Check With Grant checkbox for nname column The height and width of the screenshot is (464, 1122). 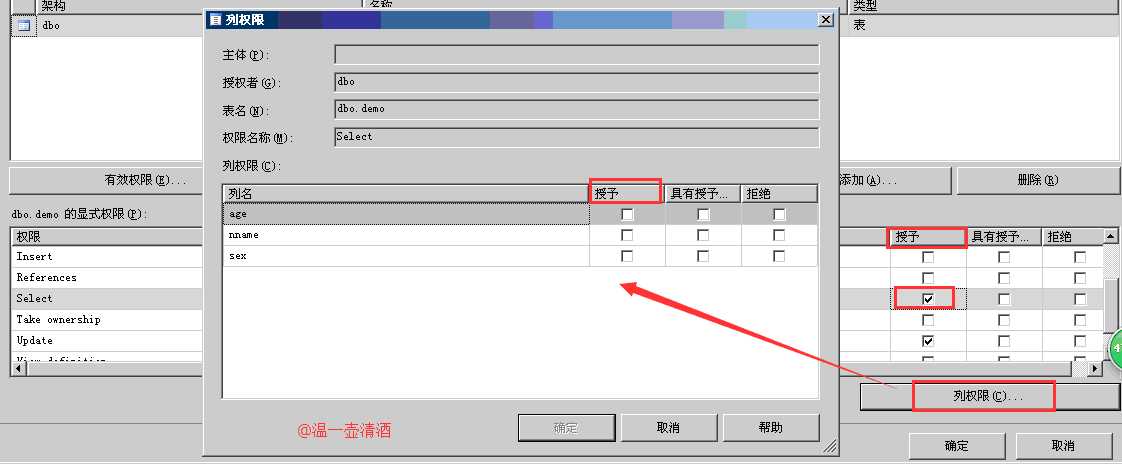[x=703, y=235]
